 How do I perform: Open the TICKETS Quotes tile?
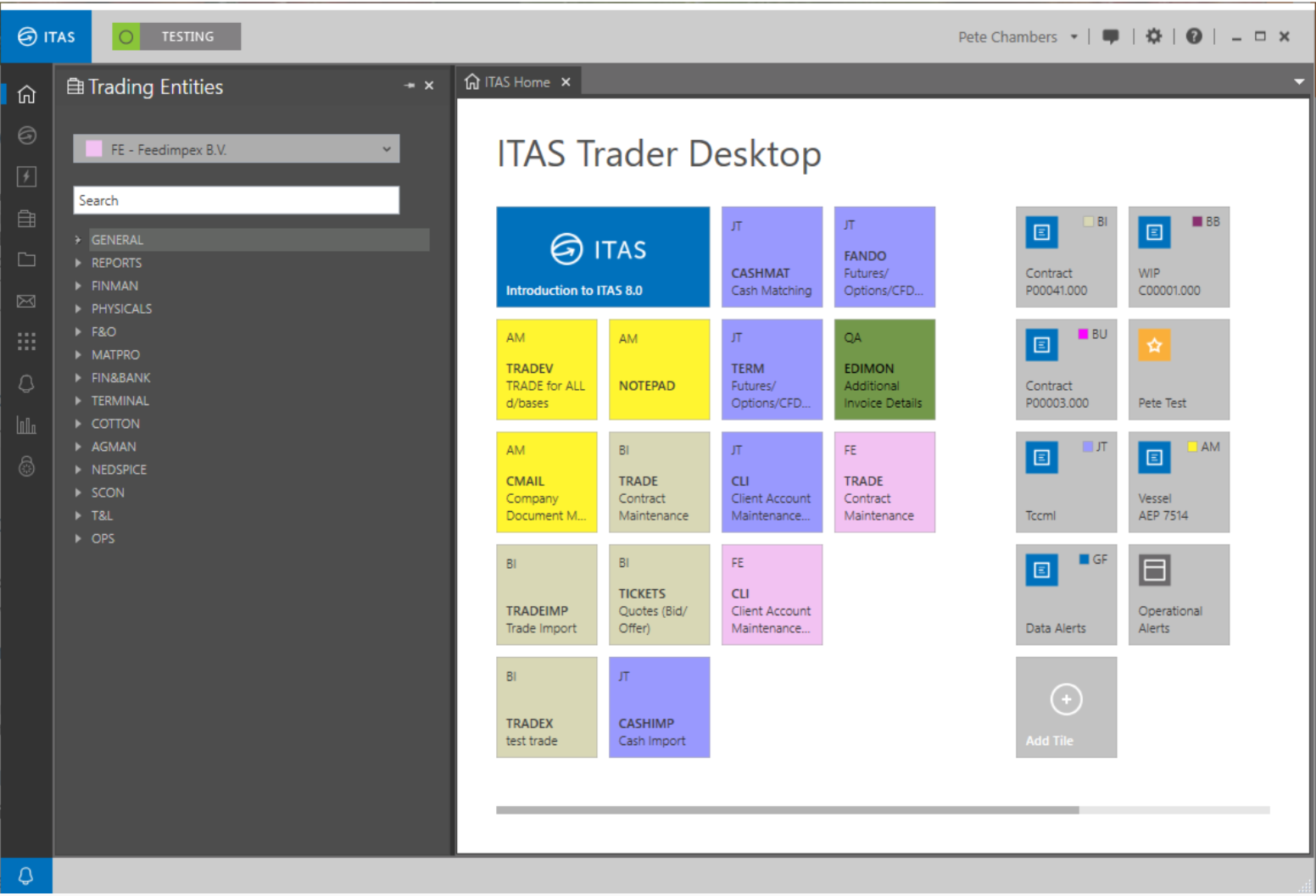[x=659, y=594]
